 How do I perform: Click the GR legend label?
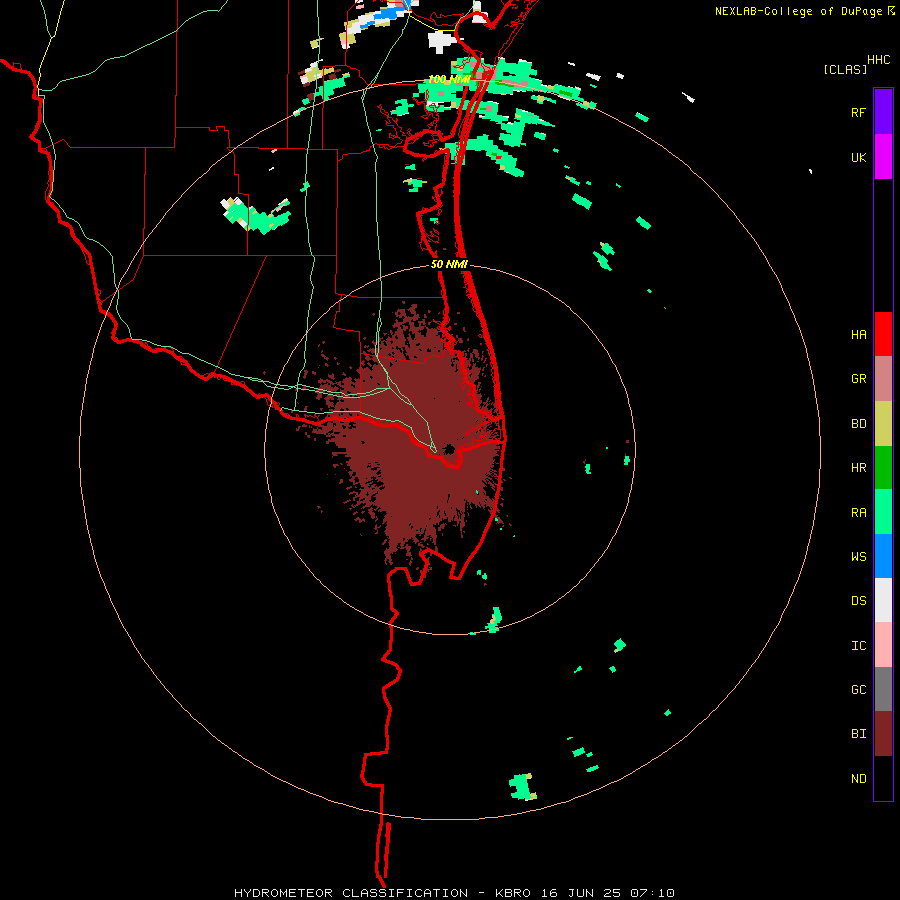[858, 379]
